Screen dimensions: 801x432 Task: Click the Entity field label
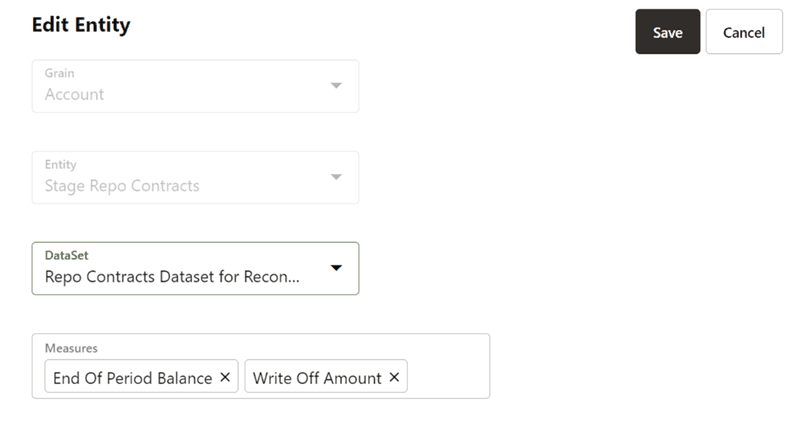click(61, 164)
